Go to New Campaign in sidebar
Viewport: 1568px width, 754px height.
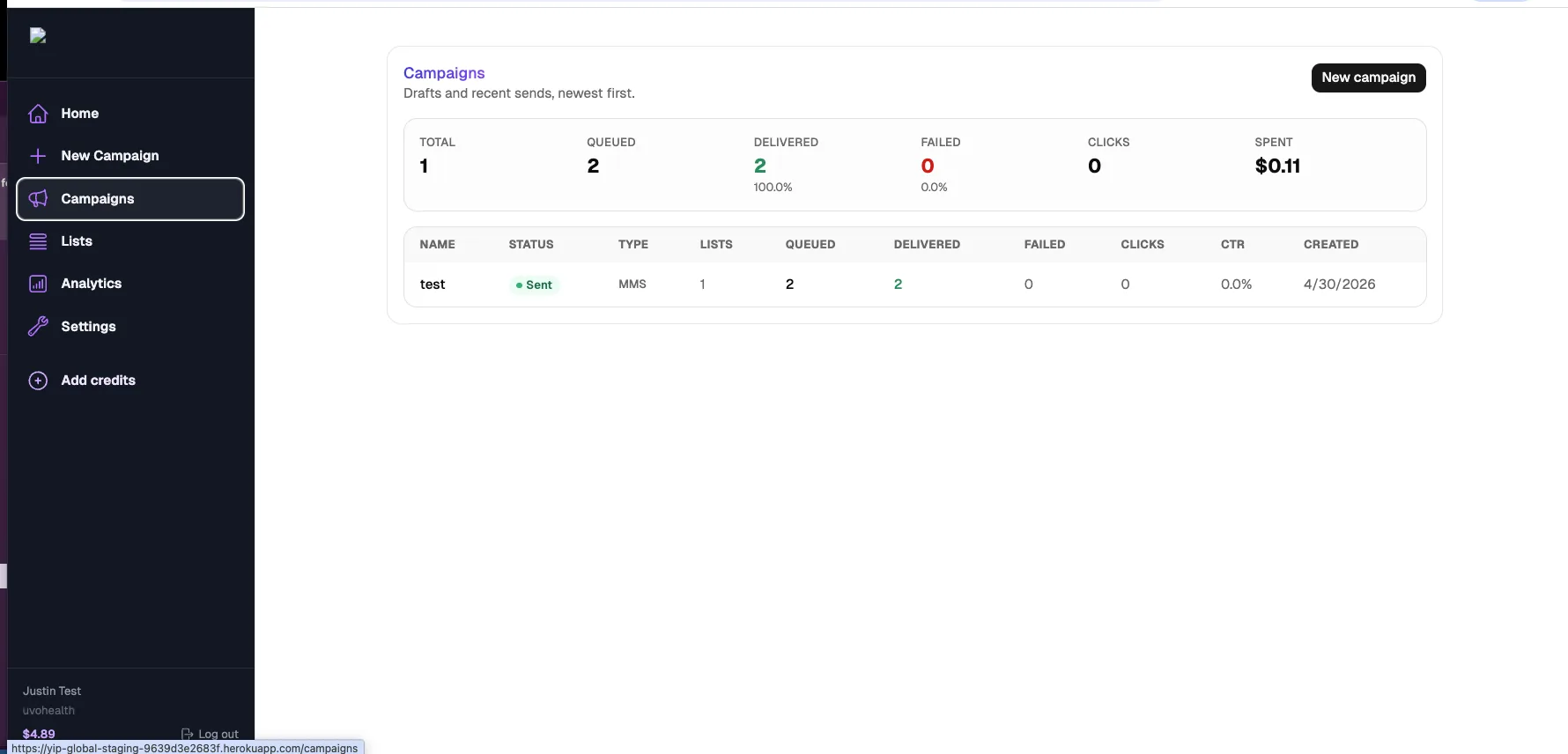(130, 156)
